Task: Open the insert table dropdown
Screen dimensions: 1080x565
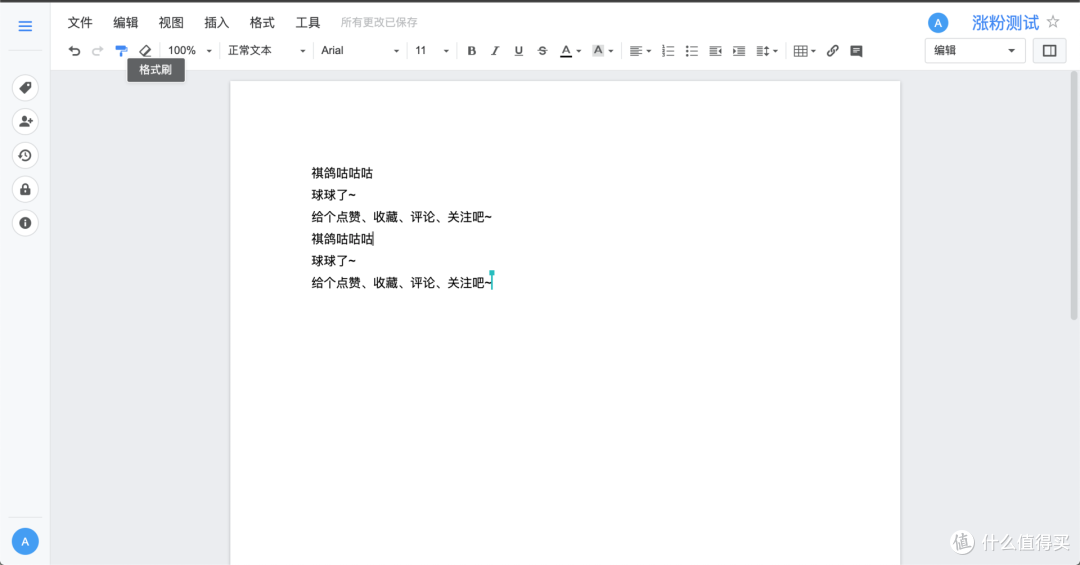Action: pyautogui.click(x=804, y=51)
